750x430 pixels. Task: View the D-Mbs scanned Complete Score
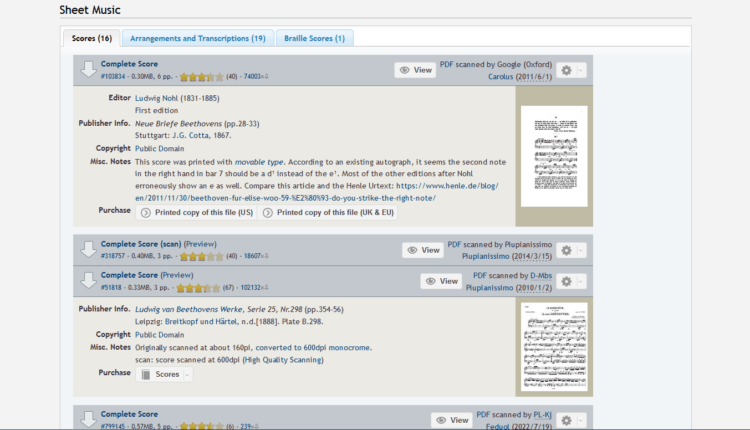tap(441, 281)
